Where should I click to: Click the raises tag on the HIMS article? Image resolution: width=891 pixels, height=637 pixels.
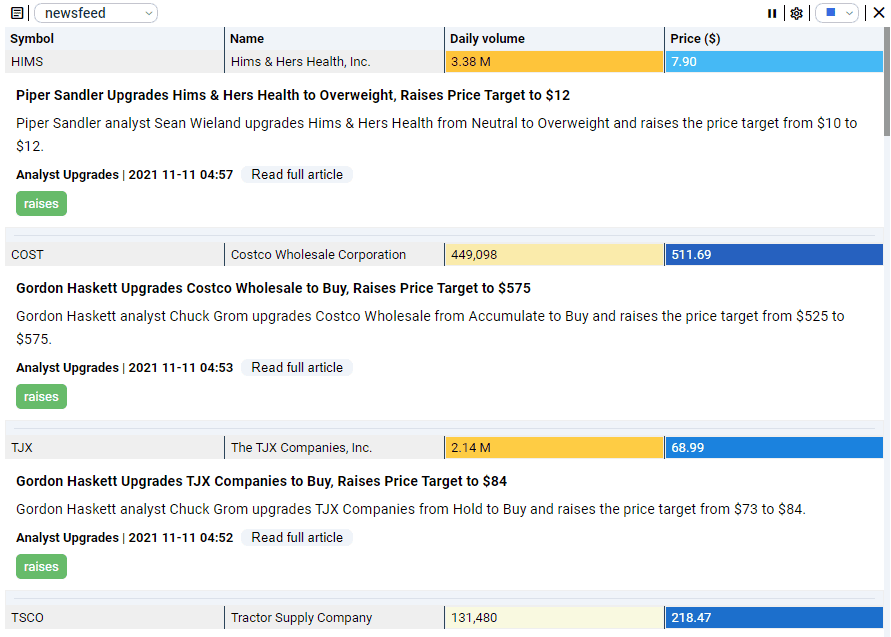pyautogui.click(x=41, y=203)
